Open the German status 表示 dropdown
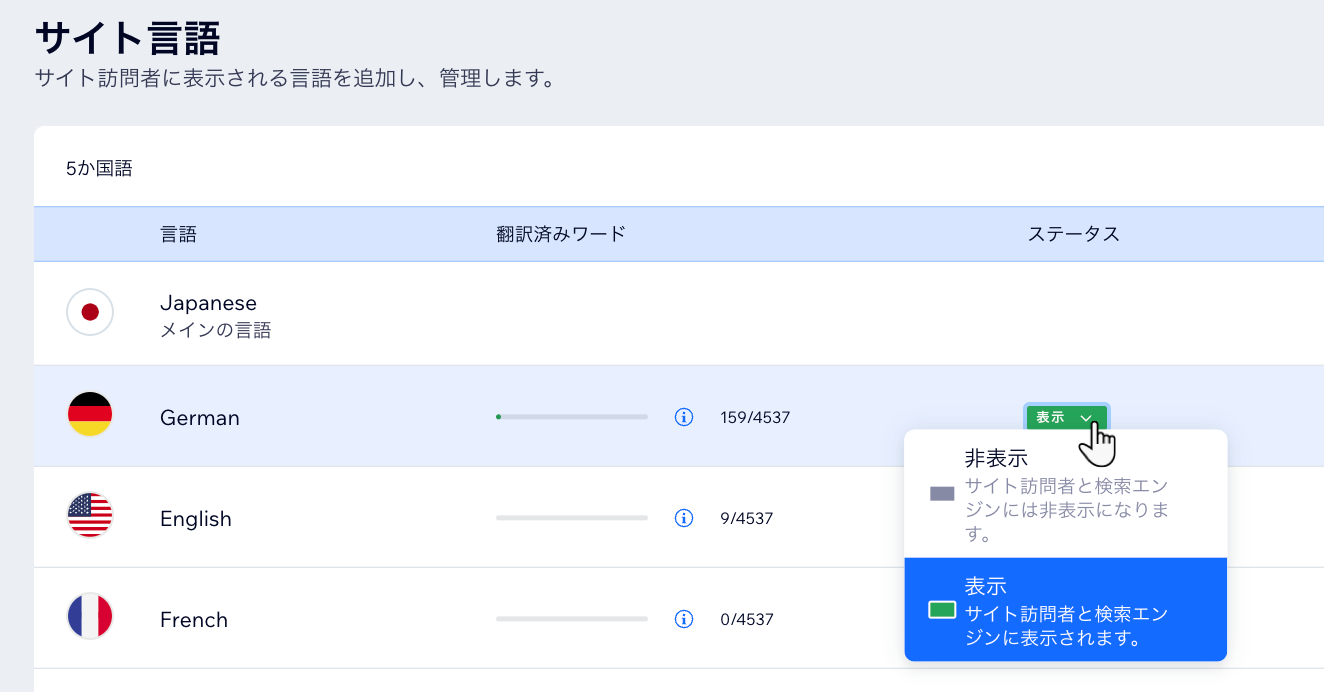Screen dimensions: 1324x692 click(x=1066, y=417)
